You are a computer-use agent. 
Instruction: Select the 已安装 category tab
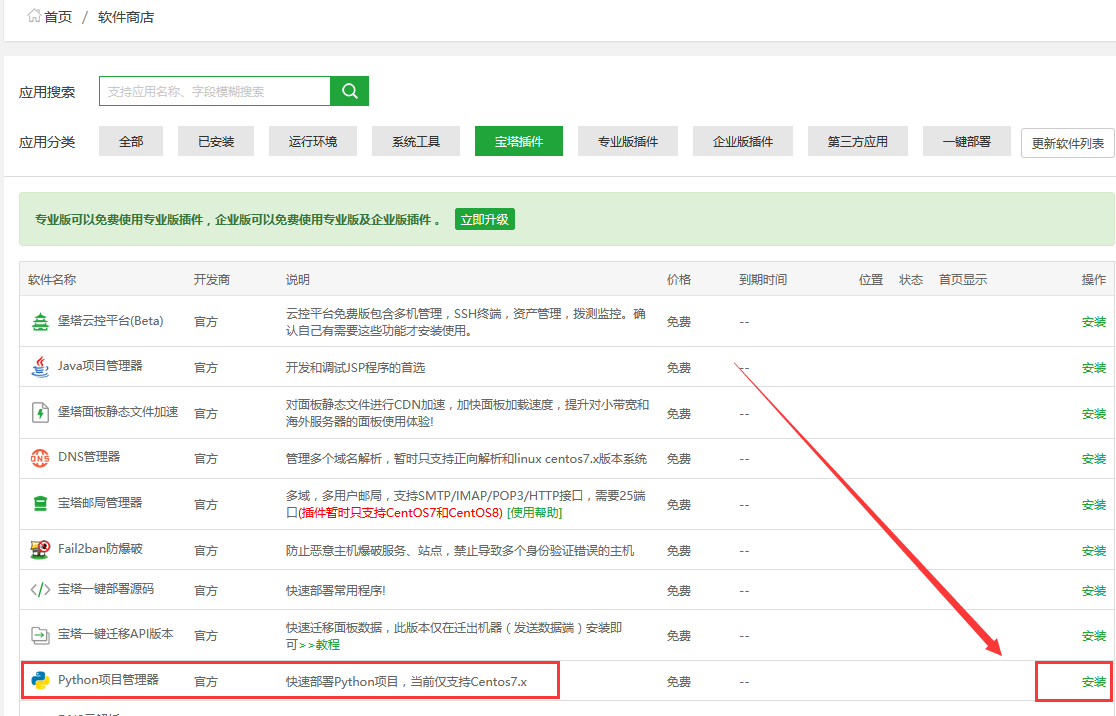click(x=216, y=142)
